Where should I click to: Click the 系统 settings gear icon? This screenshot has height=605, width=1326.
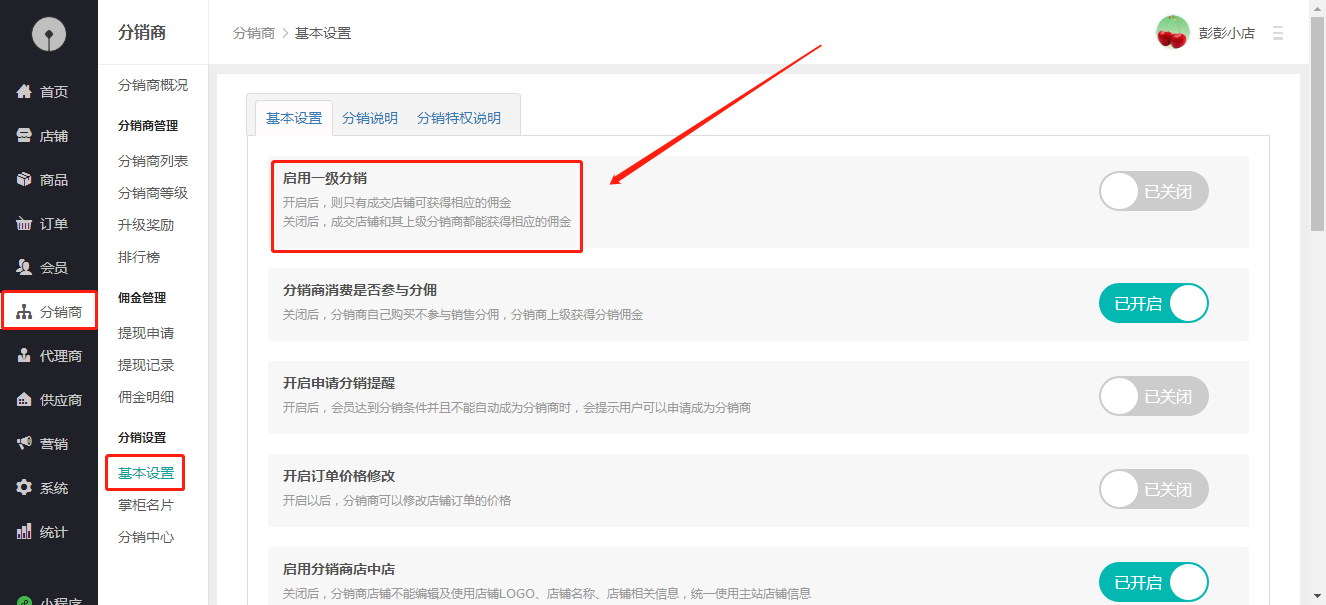[x=25, y=487]
